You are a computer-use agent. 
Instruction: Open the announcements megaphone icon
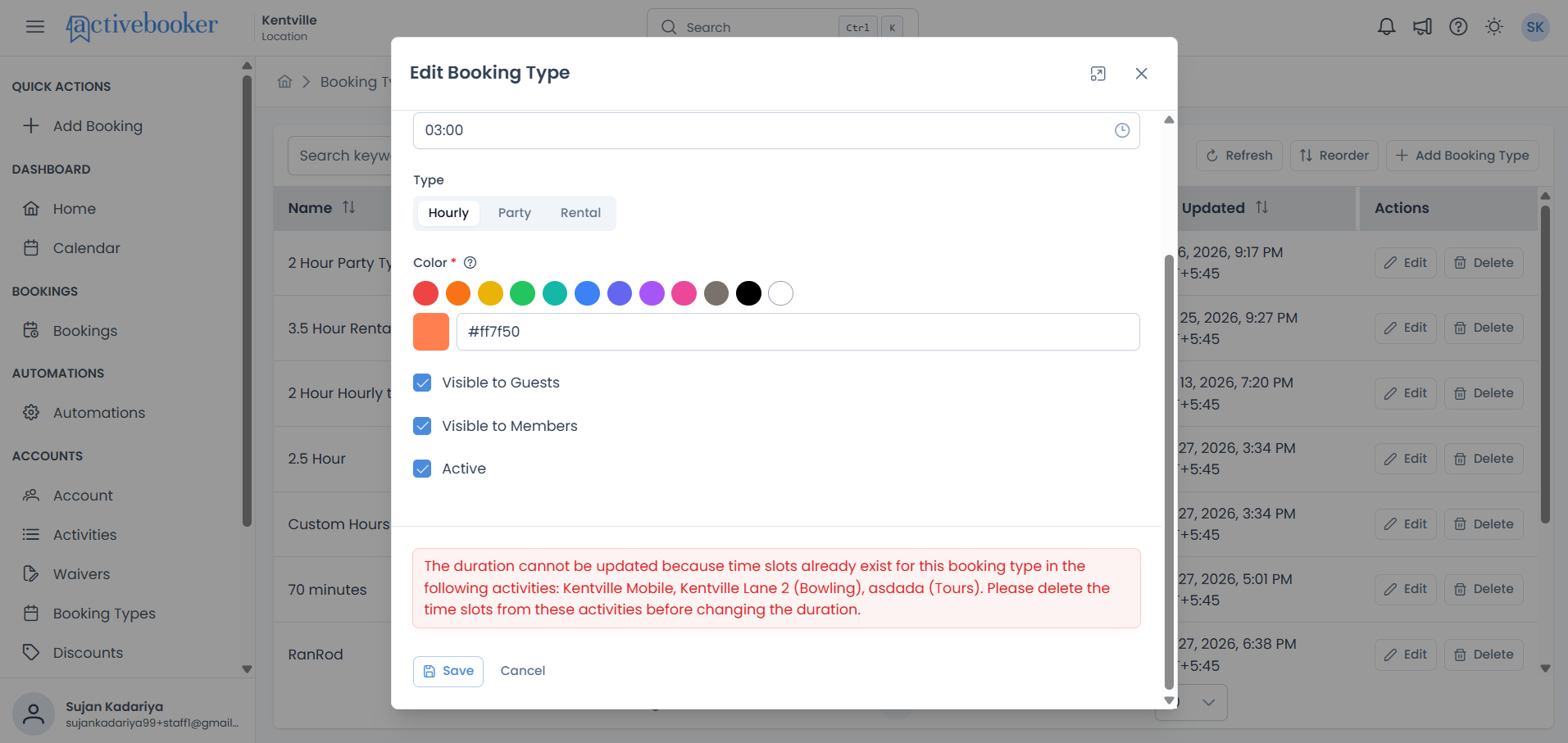tap(1422, 27)
